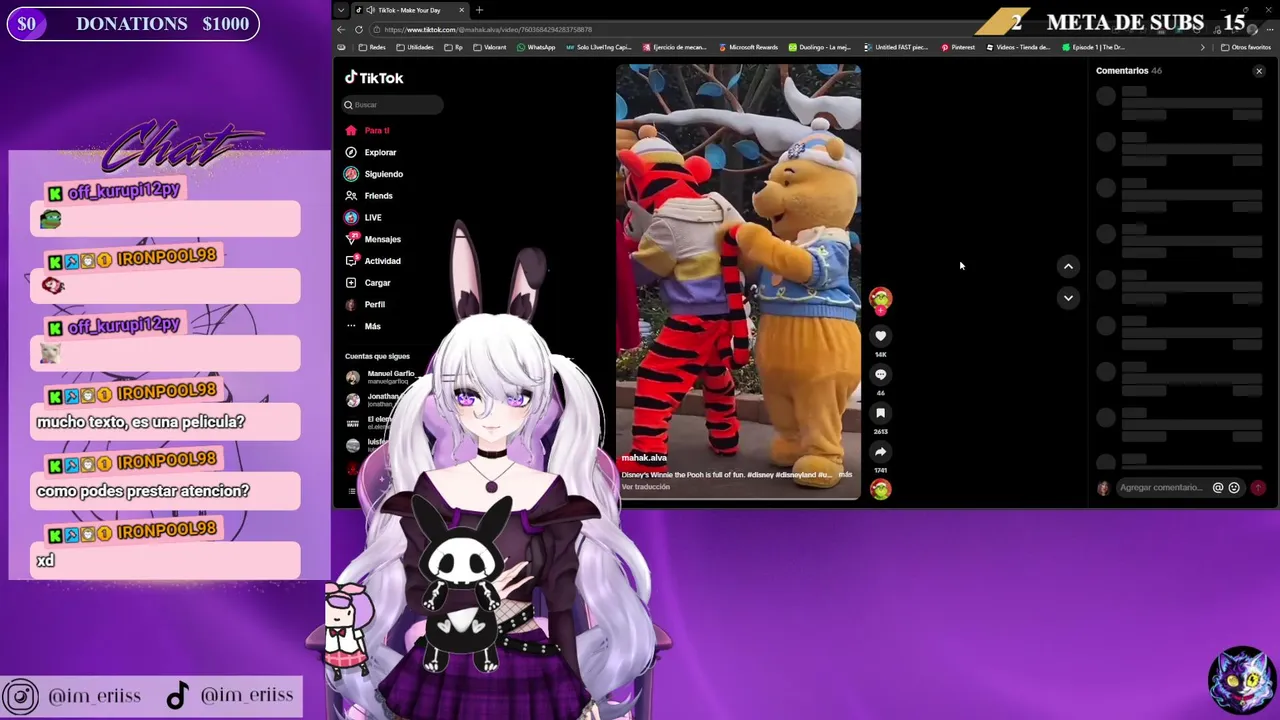Select the TikTok - Make Your Day tab
This screenshot has height=720, width=1280.
[408, 10]
